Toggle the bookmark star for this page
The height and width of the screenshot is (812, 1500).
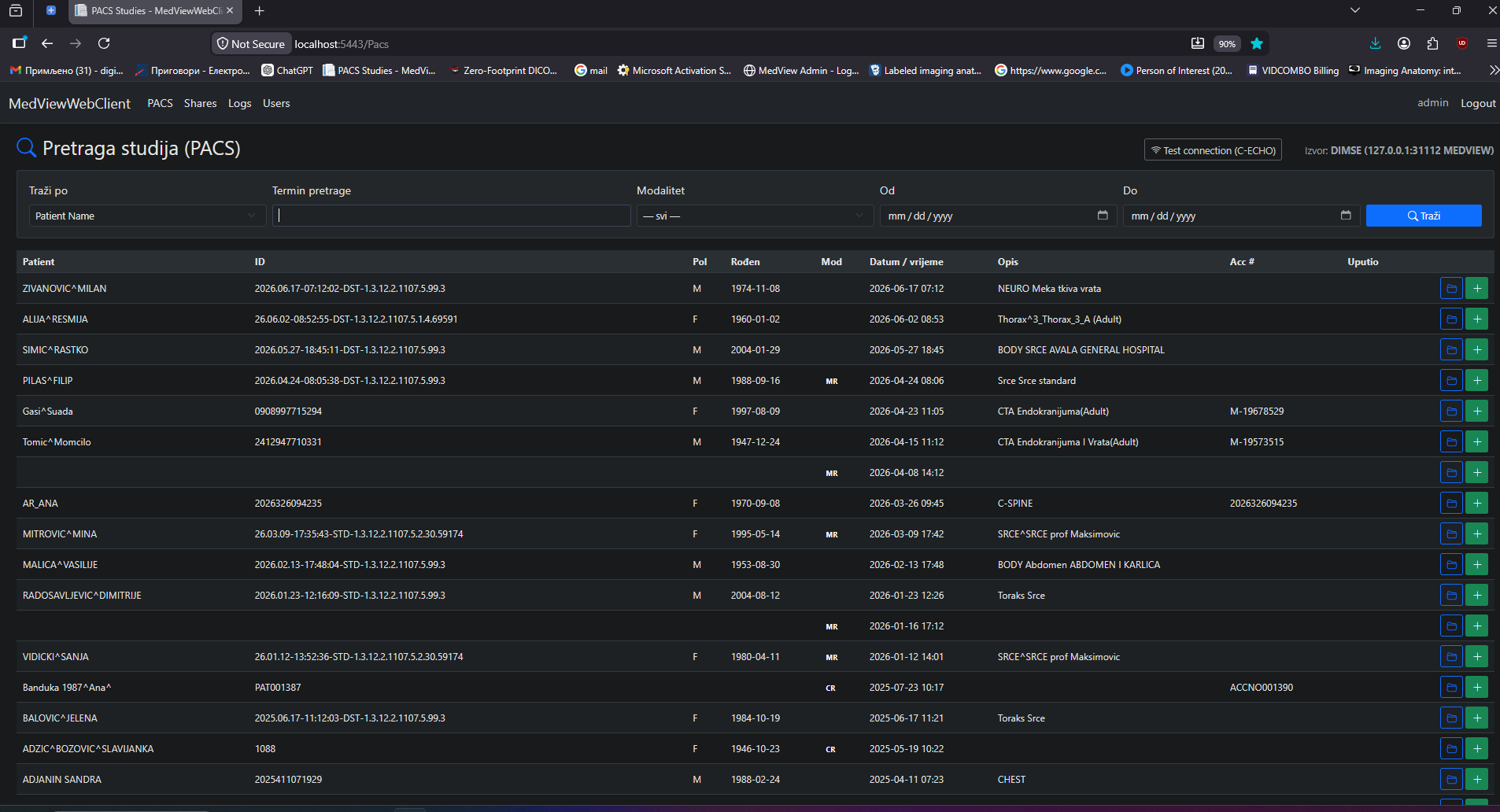click(1257, 43)
